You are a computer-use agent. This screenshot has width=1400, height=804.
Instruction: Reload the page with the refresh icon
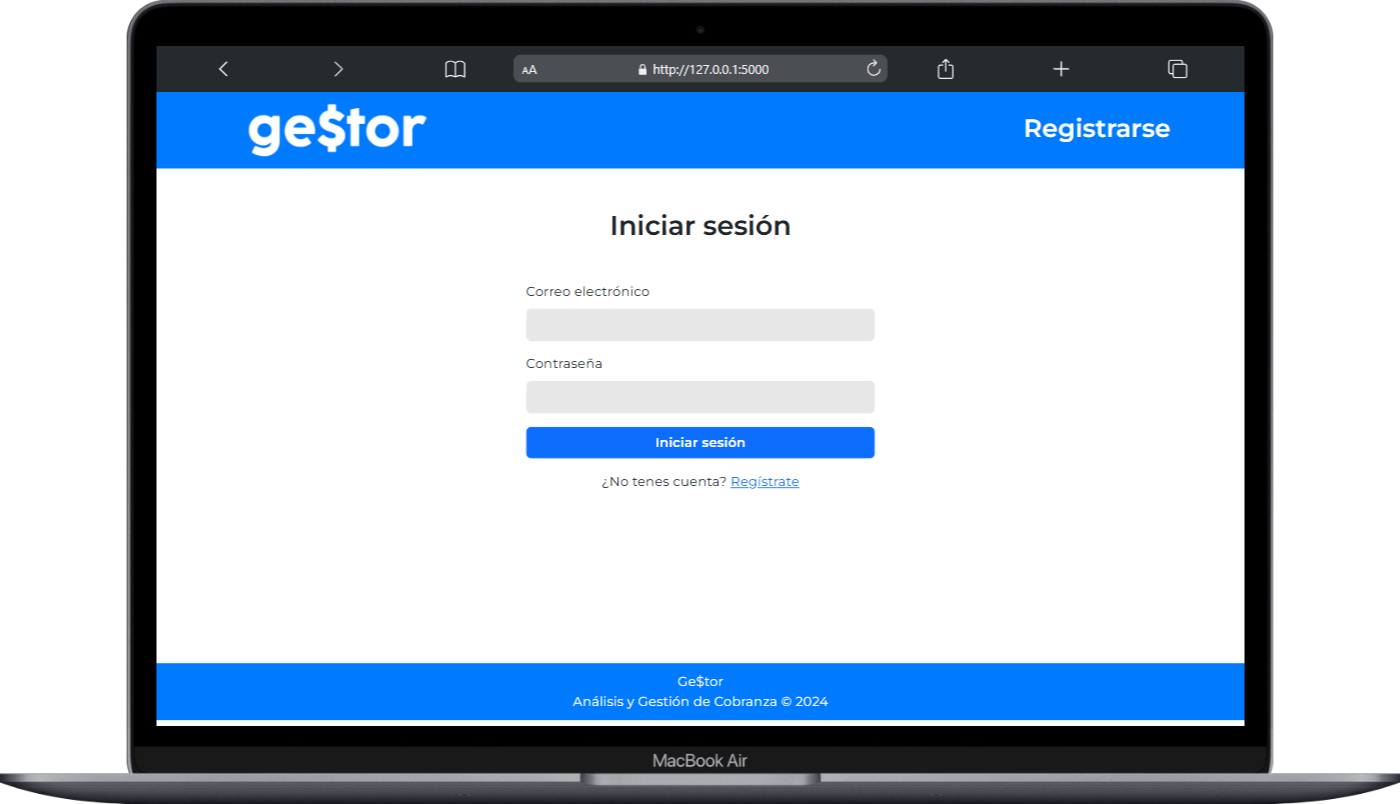point(873,68)
